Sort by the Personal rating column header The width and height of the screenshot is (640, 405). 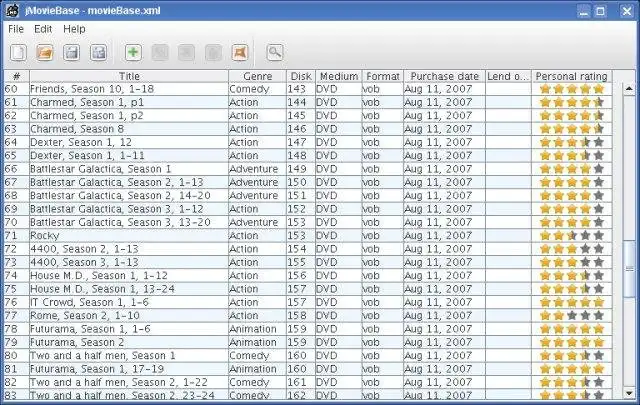[571, 76]
